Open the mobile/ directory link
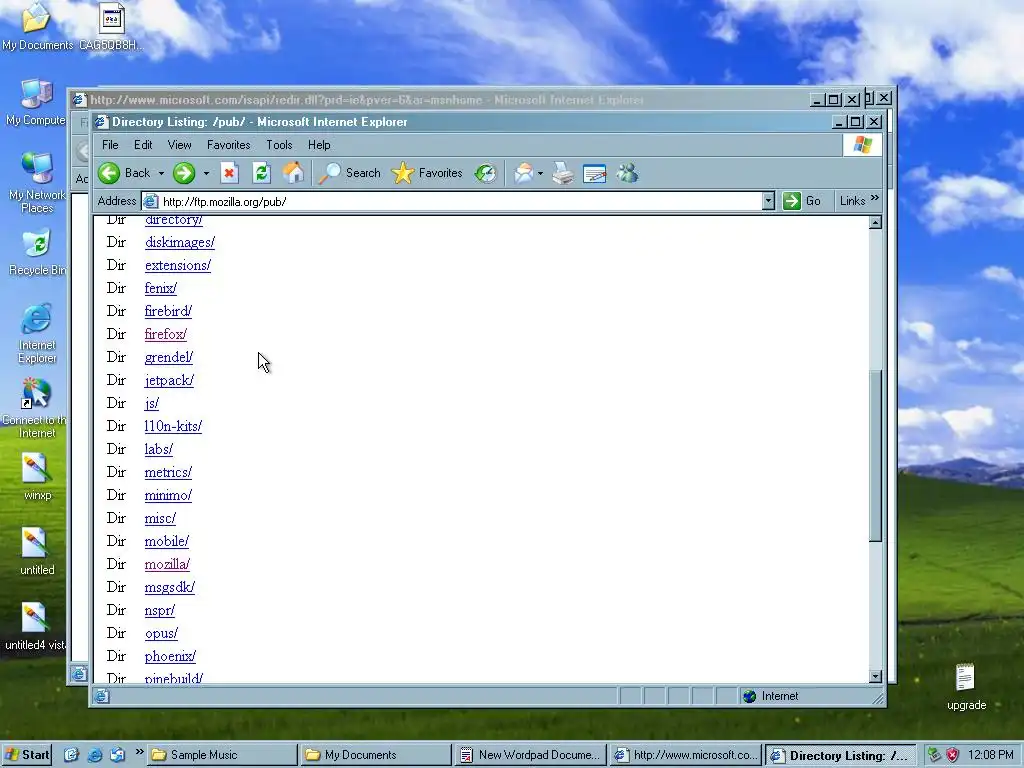This screenshot has width=1024, height=768. (x=167, y=541)
